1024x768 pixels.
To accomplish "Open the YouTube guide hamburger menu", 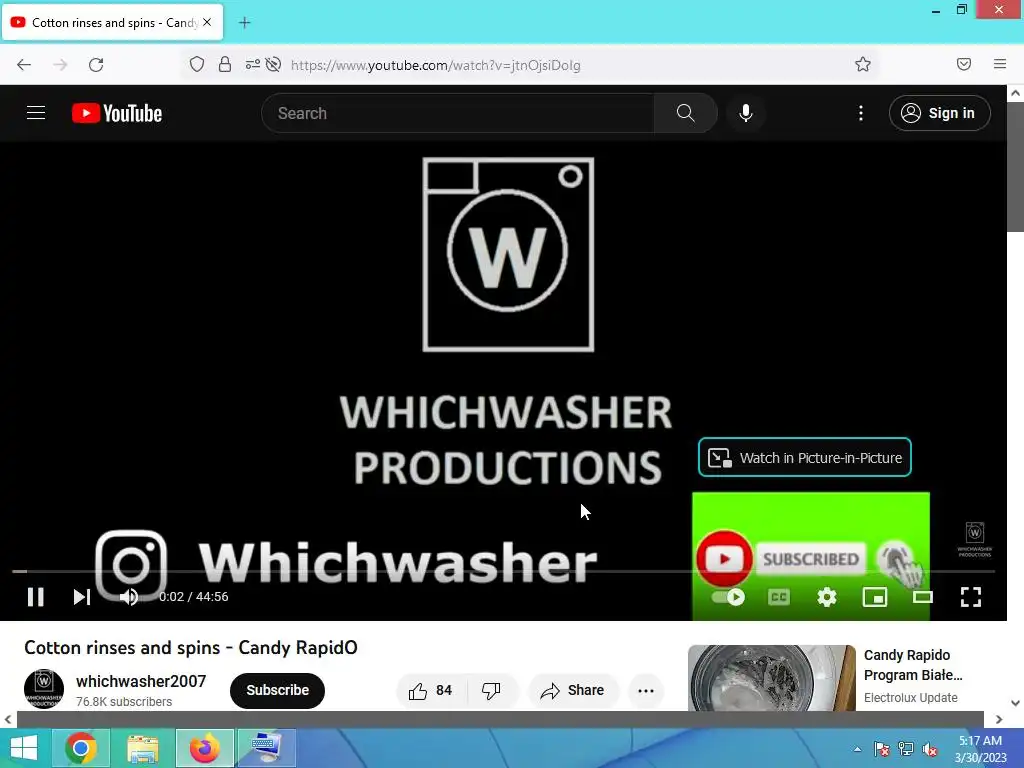I will pos(36,113).
